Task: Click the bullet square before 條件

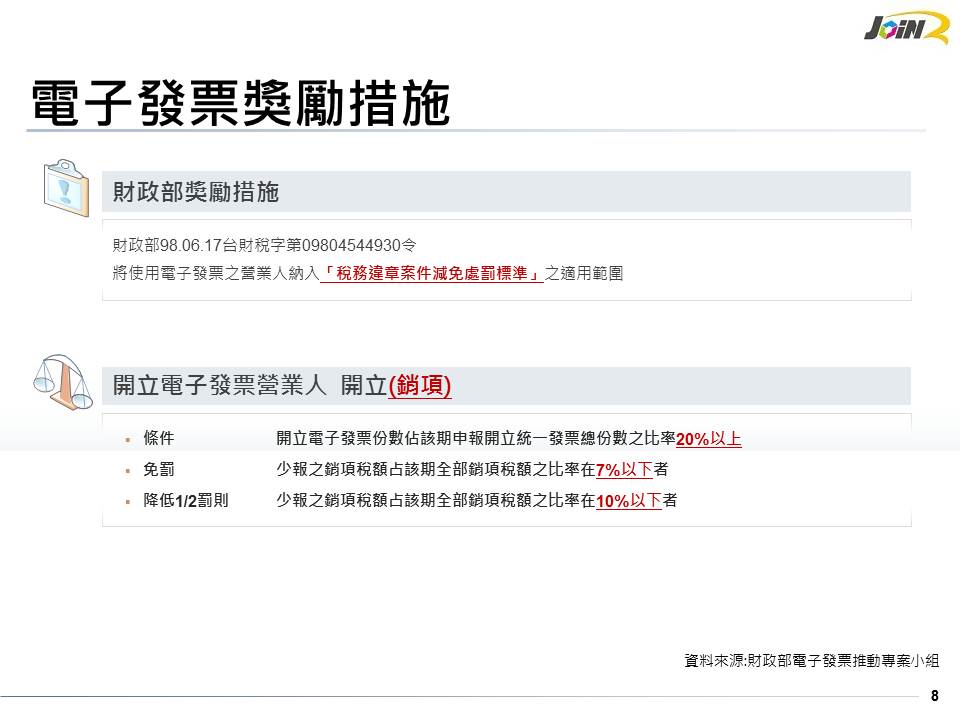Action: coord(127,439)
